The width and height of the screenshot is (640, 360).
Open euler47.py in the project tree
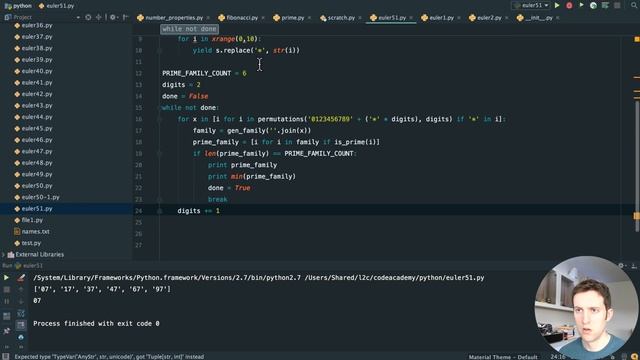coord(37,151)
